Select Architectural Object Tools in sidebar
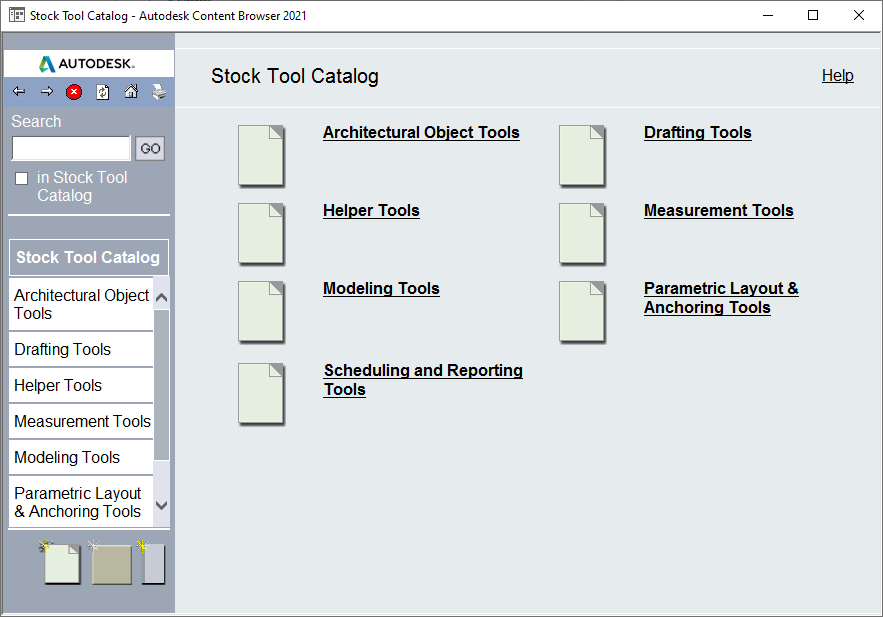This screenshot has width=883, height=617. (x=81, y=304)
